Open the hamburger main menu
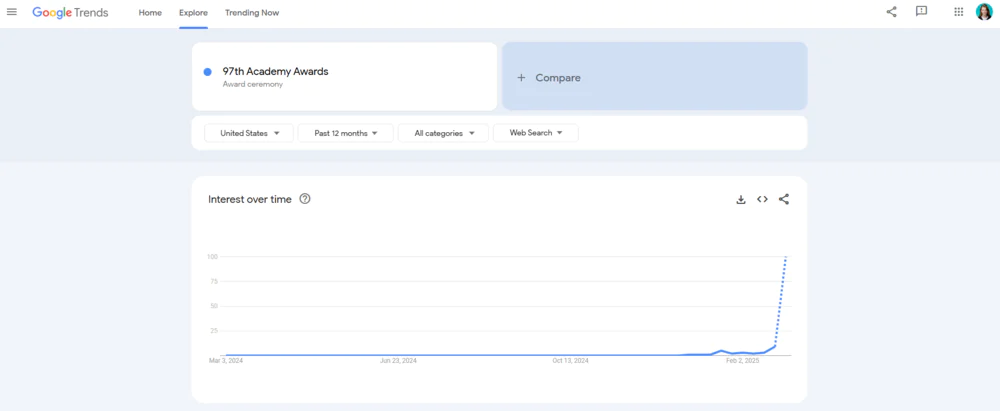Screen dimensions: 1000x411 (11, 12)
